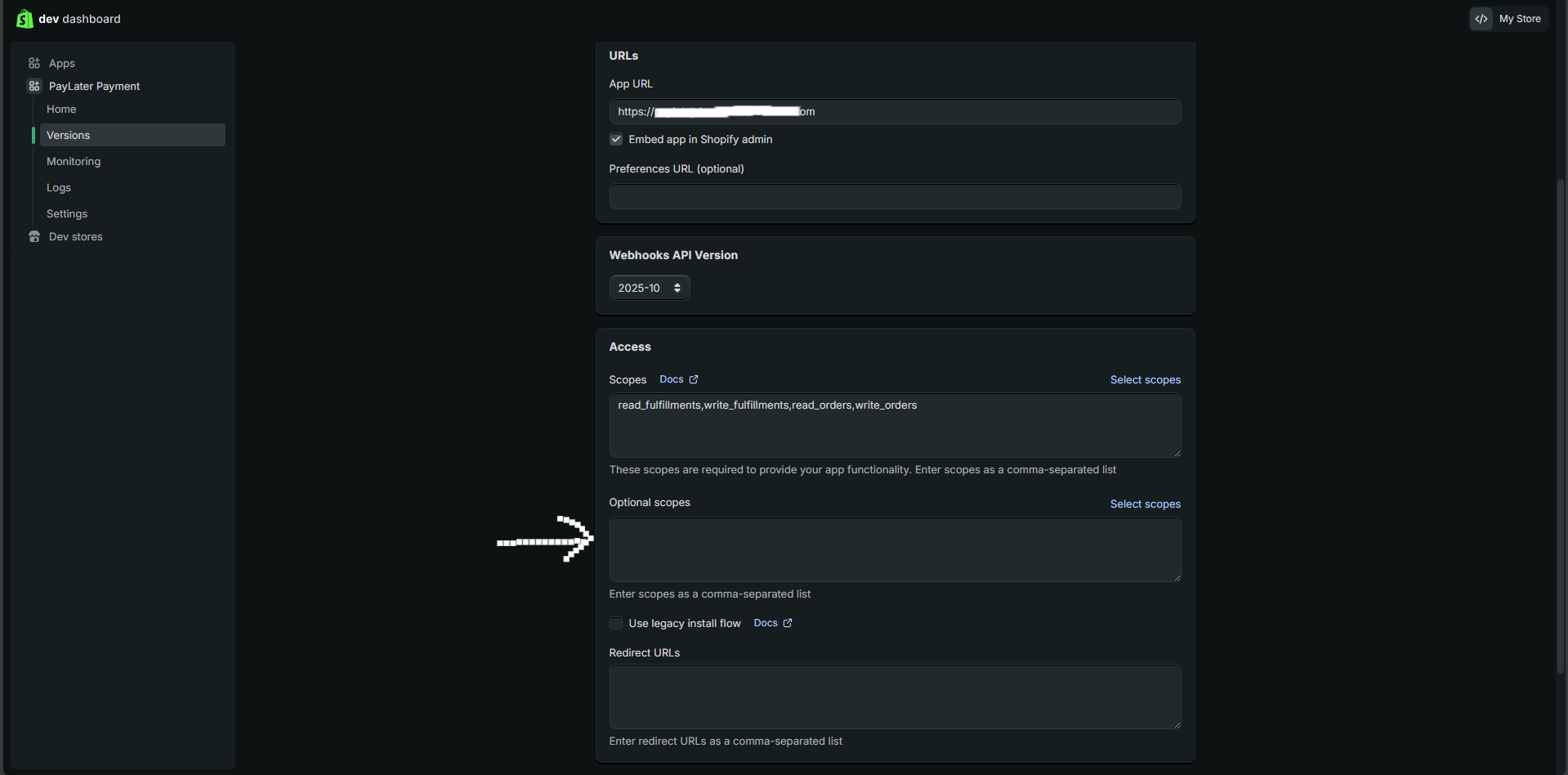
Task: Click into the Redirect URLs text area
Action: (x=895, y=697)
